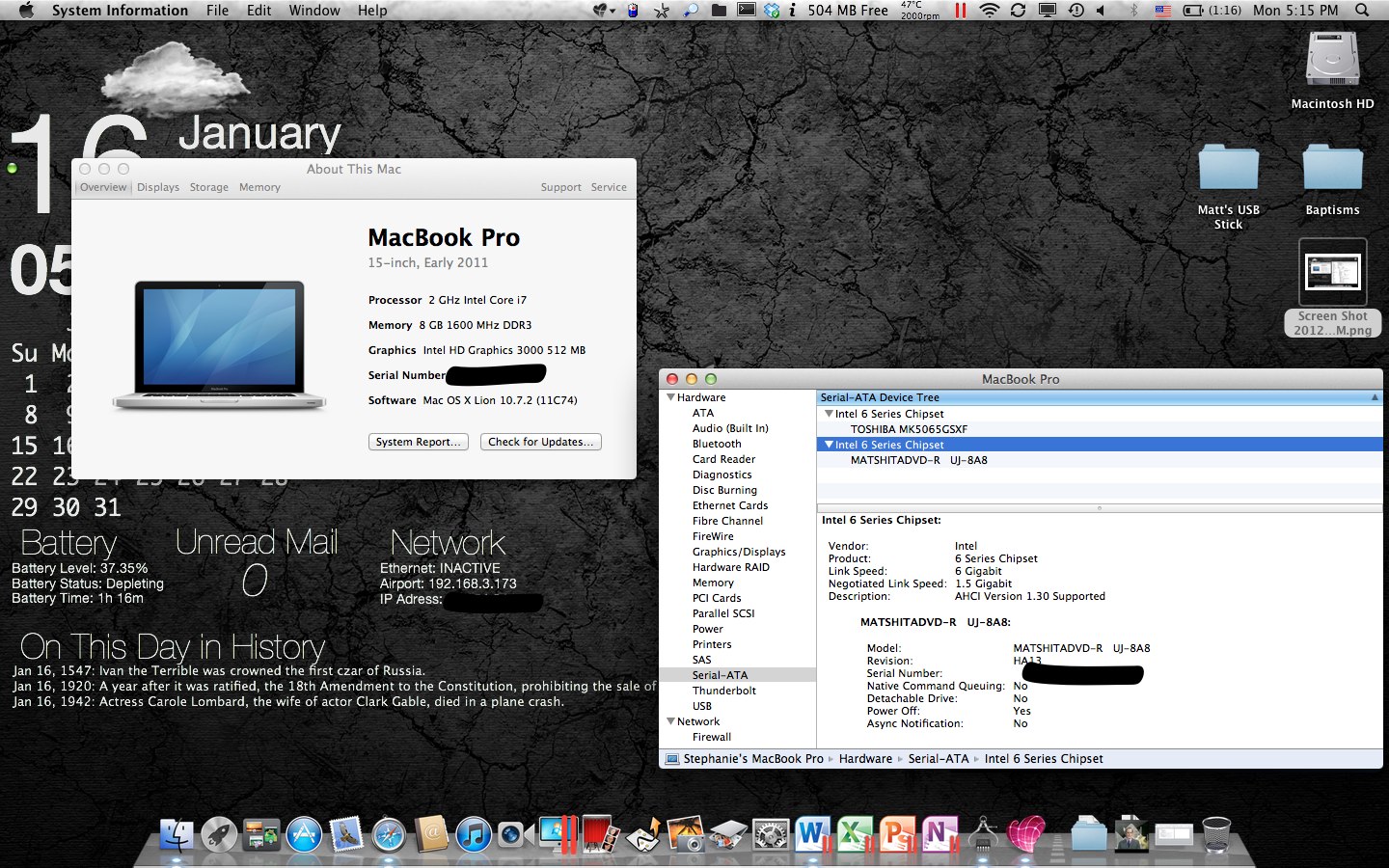Open Address Book in the Dock
This screenshot has width=1389, height=868.
pyautogui.click(x=431, y=834)
